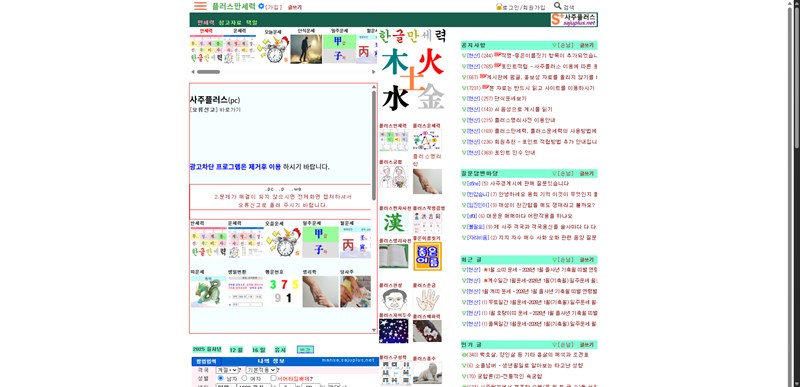Image resolution: width=800 pixels, height=387 pixels.
Task: Click the 2025 을사년 year label
Action: pos(207,349)
